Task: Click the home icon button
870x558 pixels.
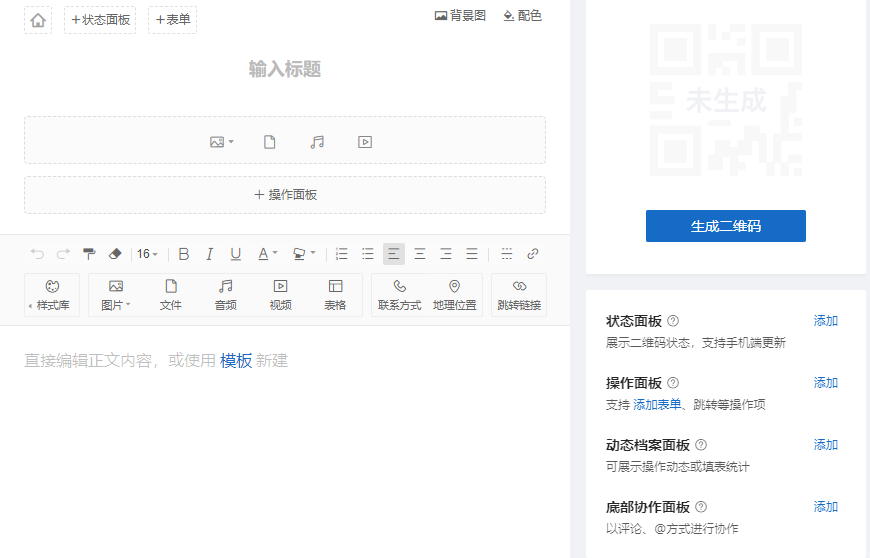Action: 38,20
